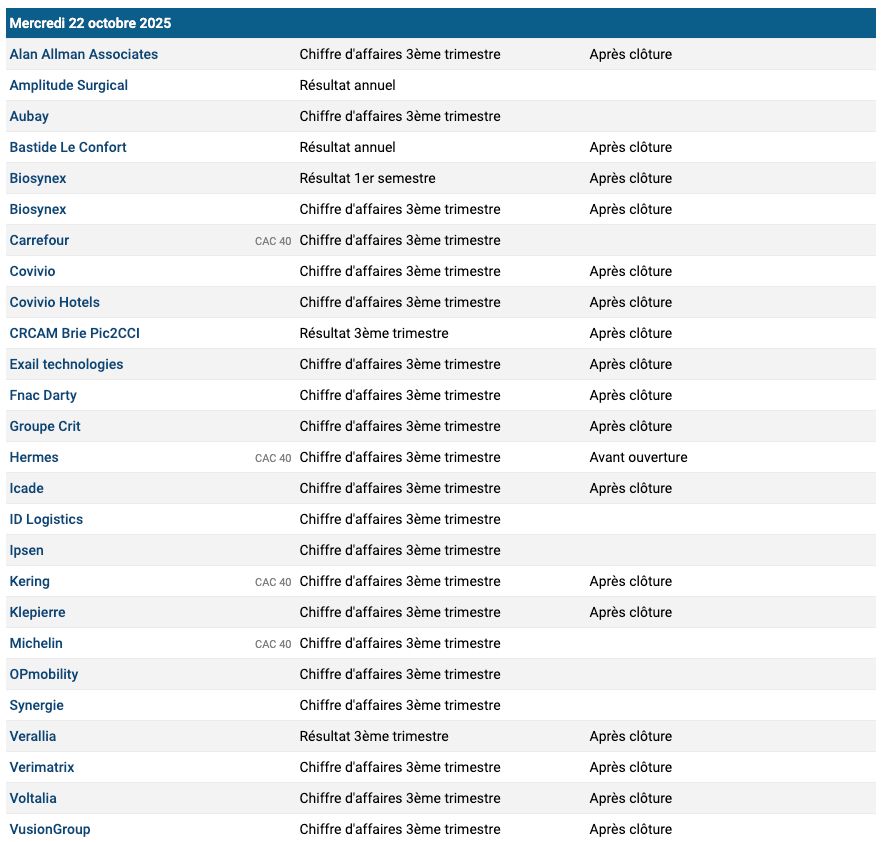Viewport: 881px width, 842px height.
Task: Open the Ipsen link
Action: coord(26,550)
